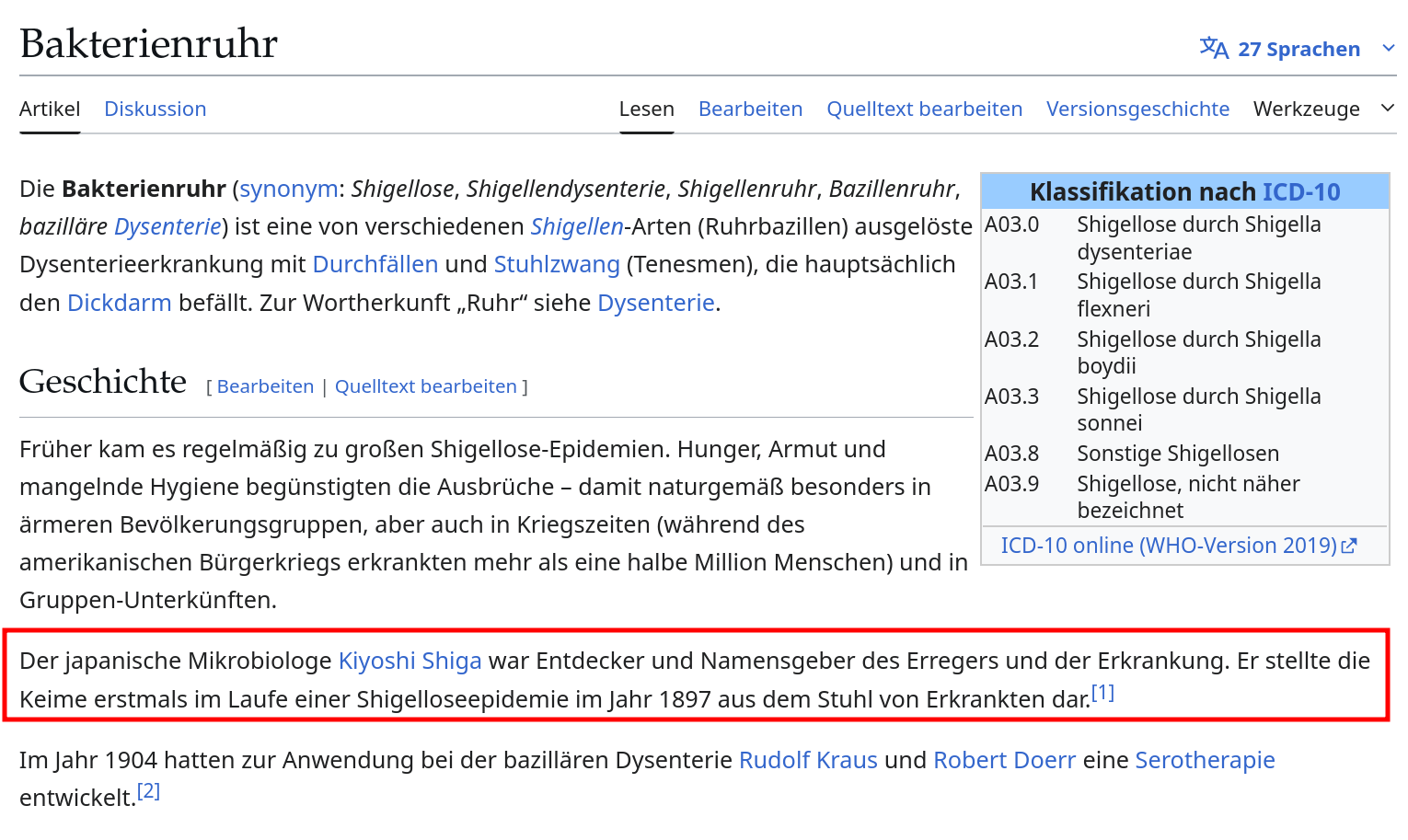Select the A03.2 code cell

[x=1012, y=339]
